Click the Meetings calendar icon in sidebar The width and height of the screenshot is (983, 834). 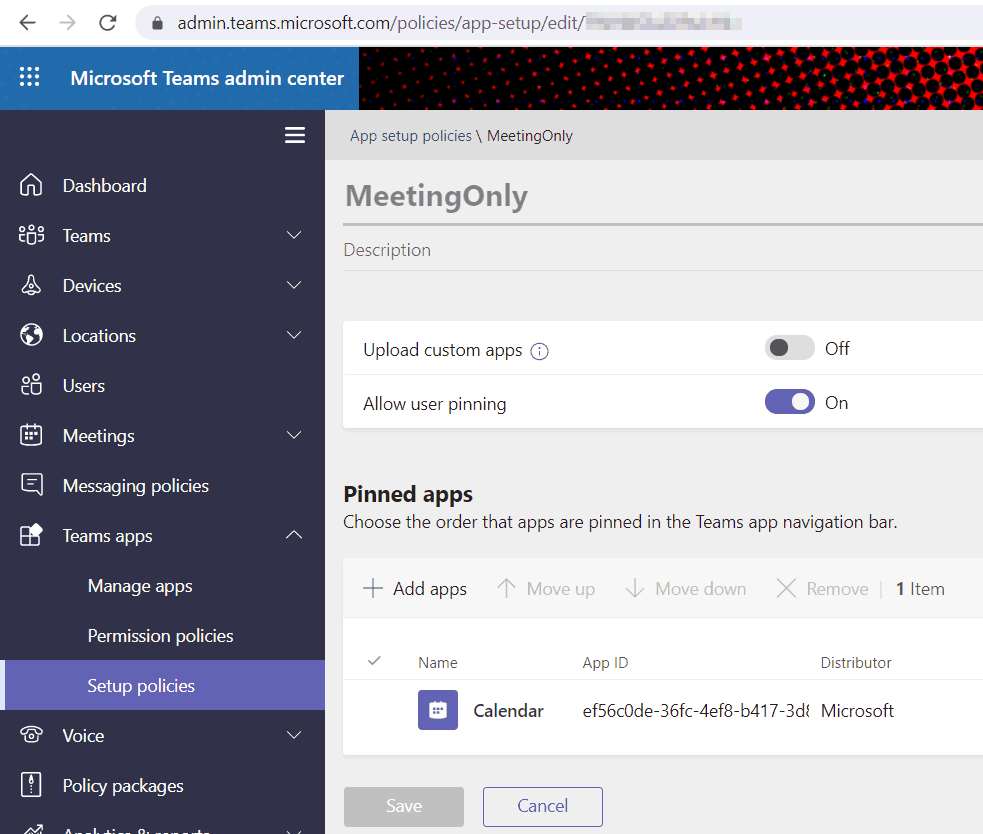coord(31,435)
